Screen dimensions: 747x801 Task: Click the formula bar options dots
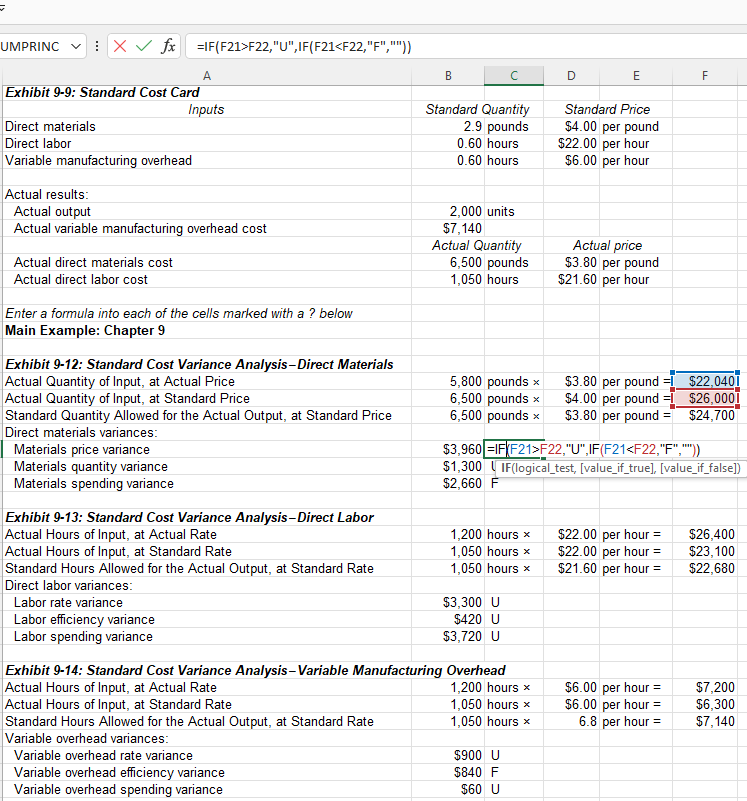[x=97, y=46]
